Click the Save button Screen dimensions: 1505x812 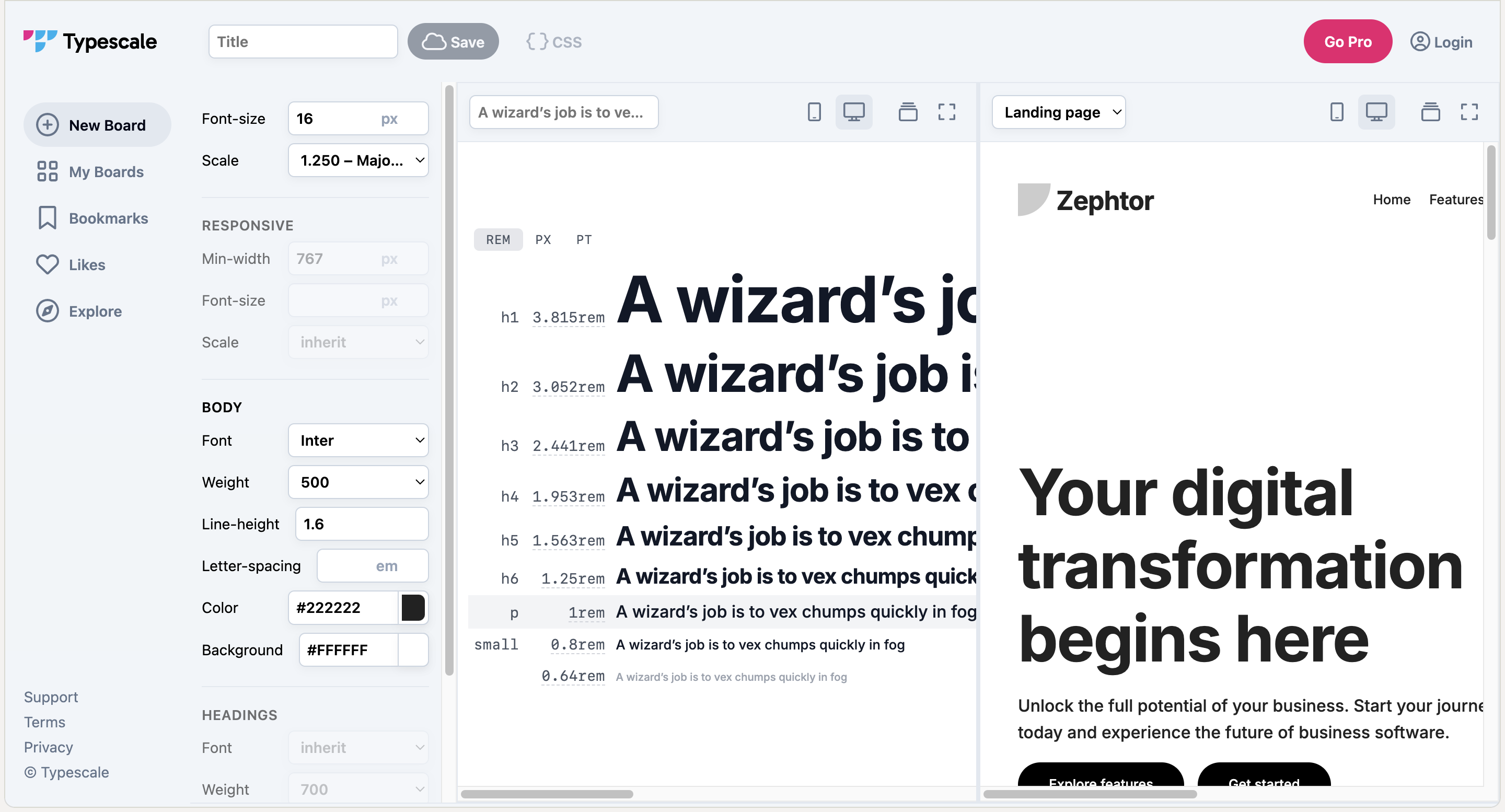(x=453, y=41)
